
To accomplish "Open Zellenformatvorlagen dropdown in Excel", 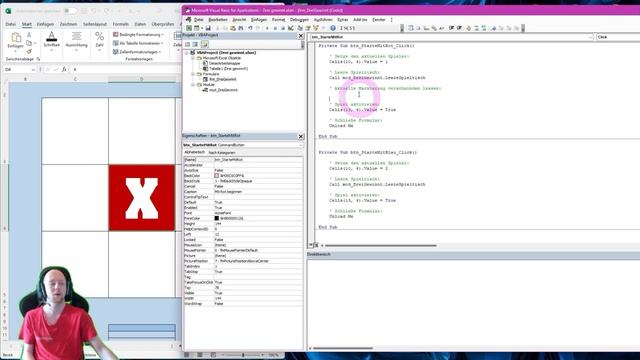I will point(137,52).
